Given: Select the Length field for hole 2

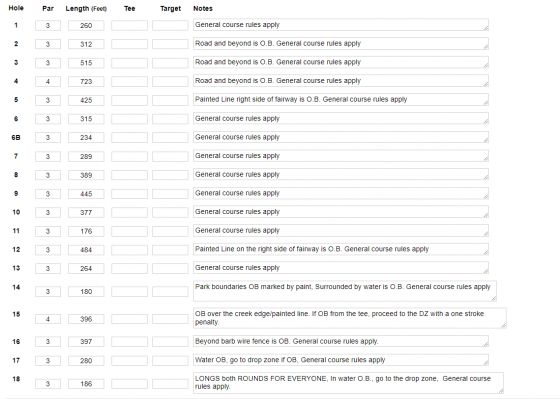Looking at the screenshot, I should [x=86, y=44].
